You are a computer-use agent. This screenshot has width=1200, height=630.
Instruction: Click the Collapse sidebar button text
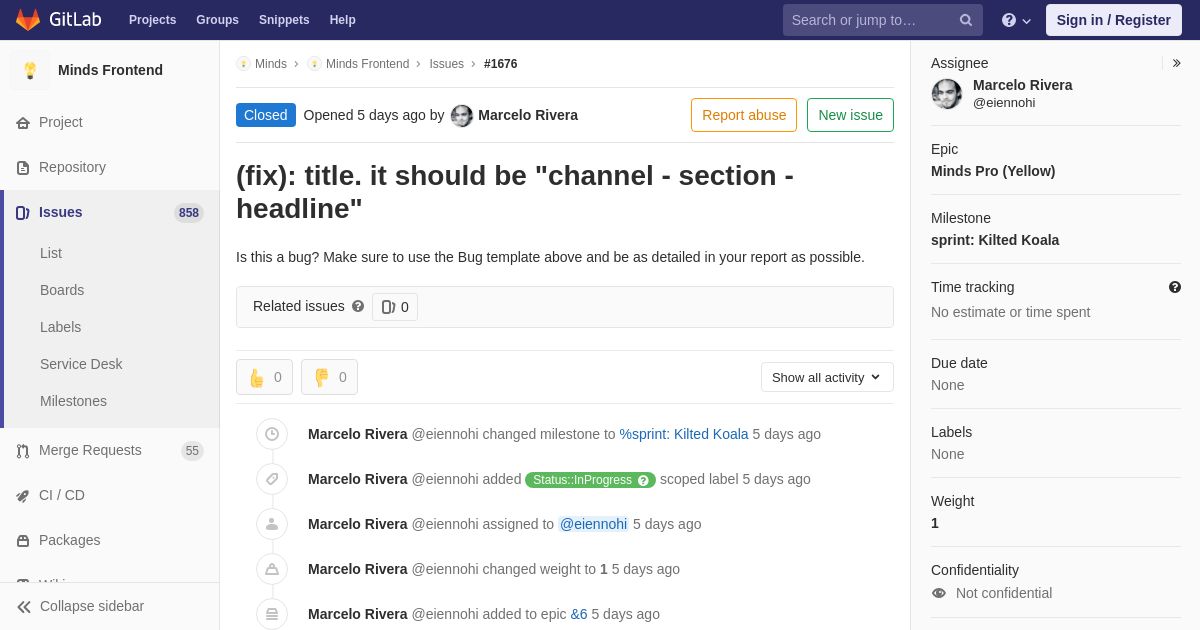pyautogui.click(x=92, y=606)
